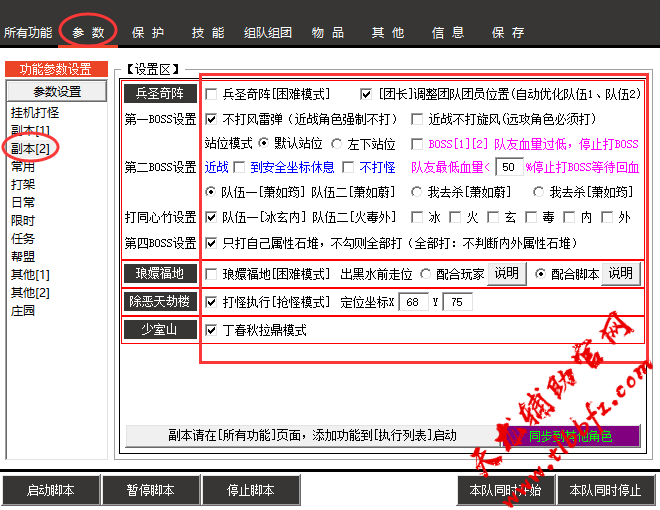This screenshot has width=660, height=510.
Task: Check the 冰 attribute checkbox
Action: (x=417, y=217)
